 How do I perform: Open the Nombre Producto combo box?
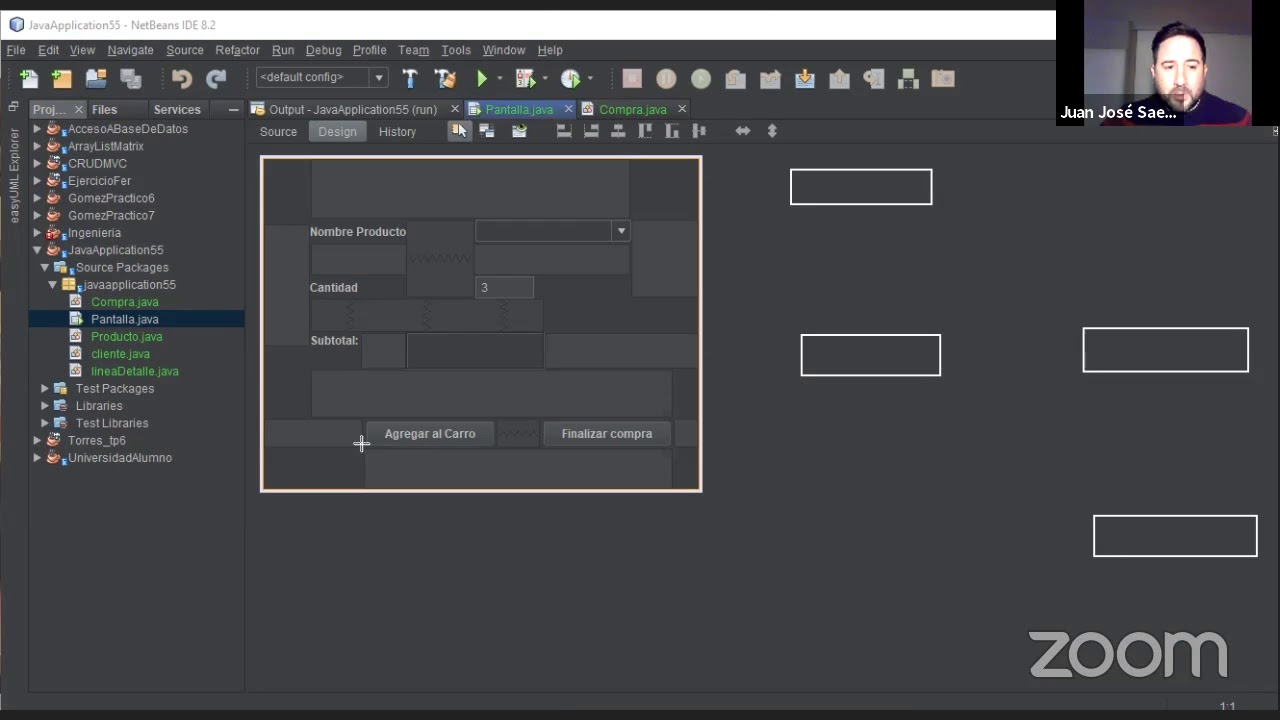point(552,231)
